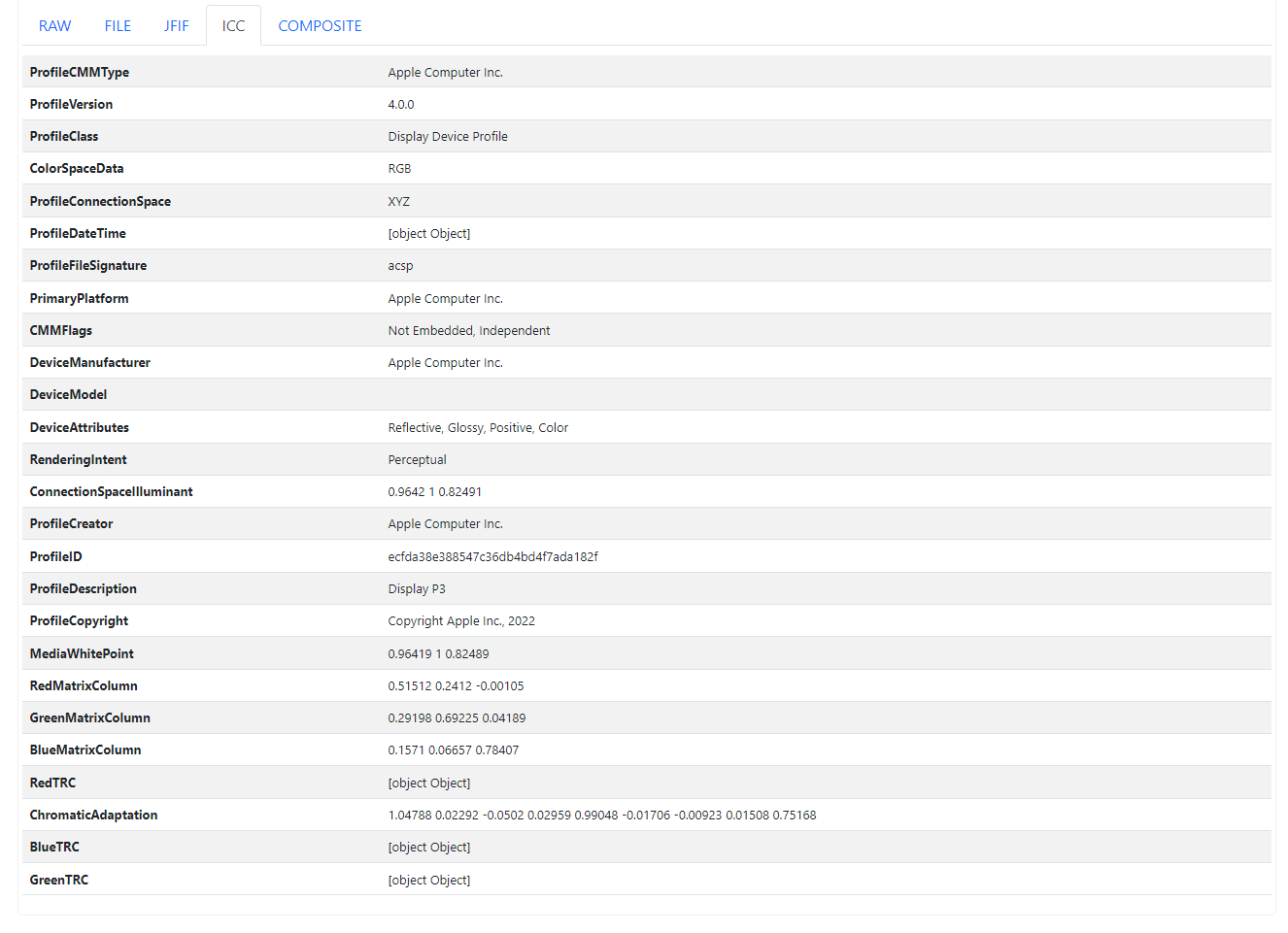The width and height of the screenshot is (1288, 933).
Task: Open the FILE tab
Action: (118, 26)
